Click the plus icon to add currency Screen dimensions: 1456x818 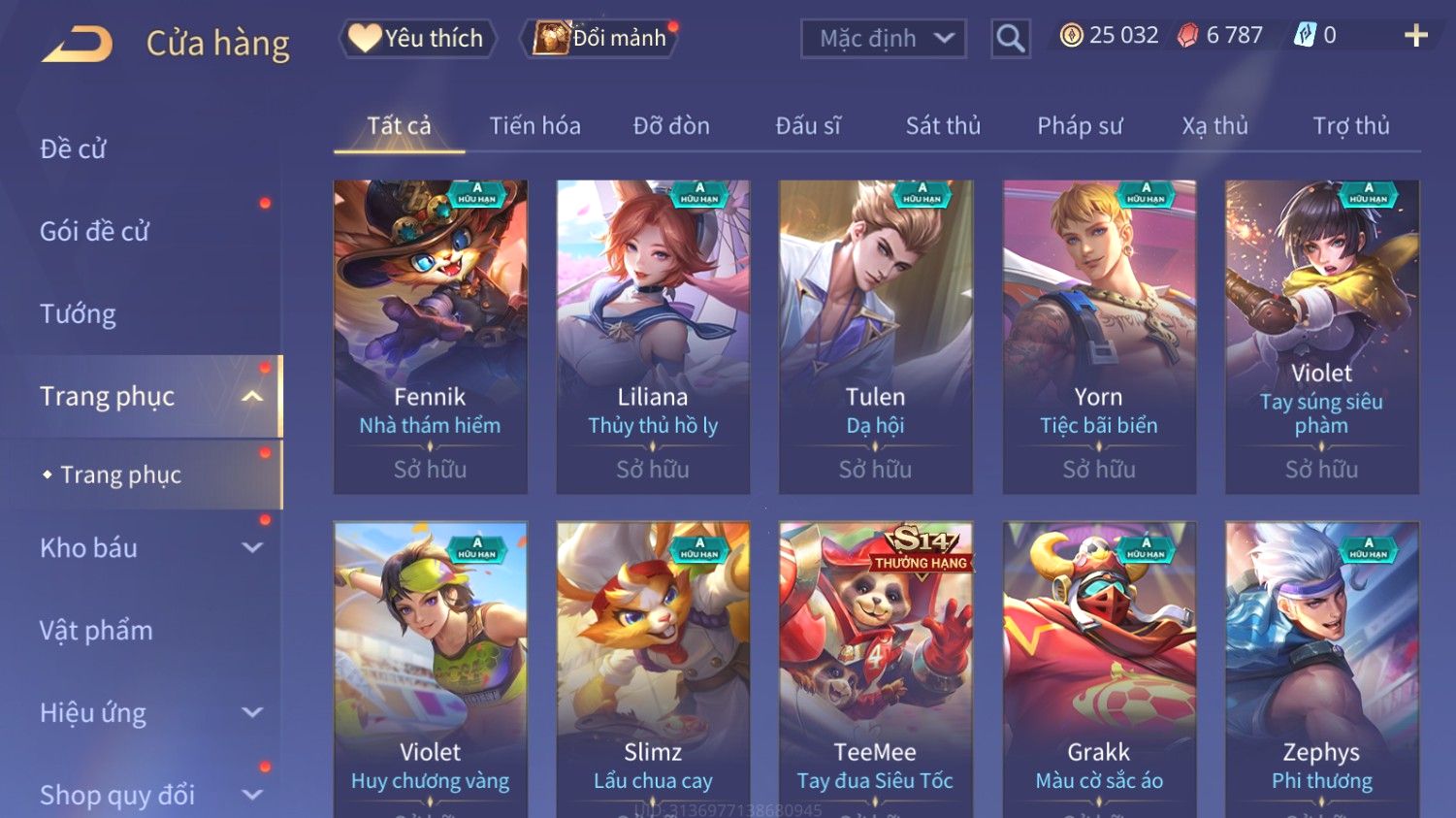(1415, 36)
